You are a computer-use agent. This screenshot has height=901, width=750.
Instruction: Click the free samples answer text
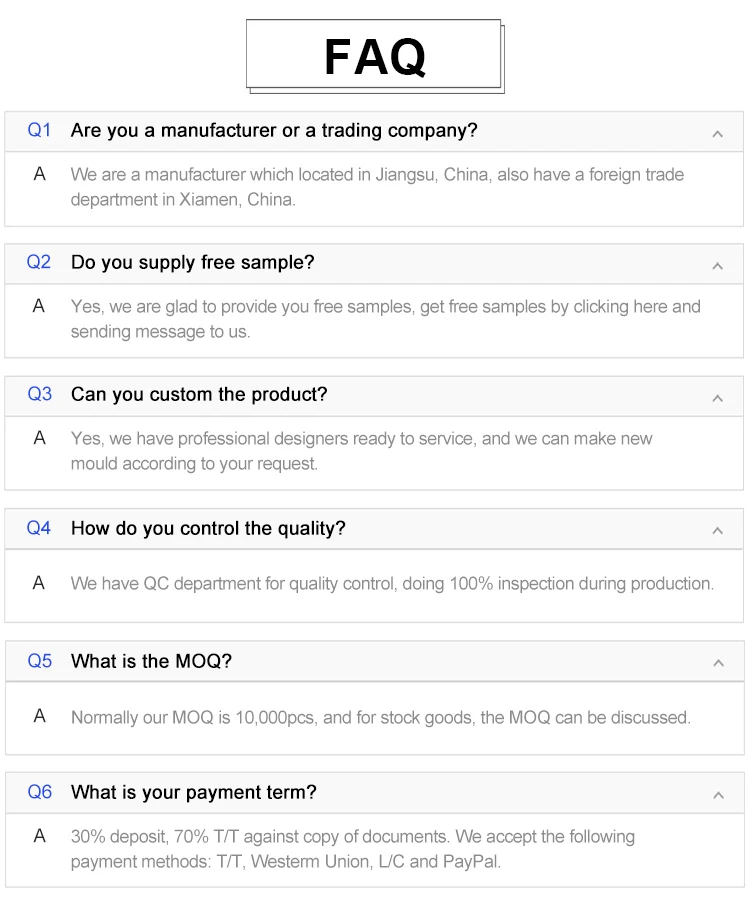(x=385, y=318)
